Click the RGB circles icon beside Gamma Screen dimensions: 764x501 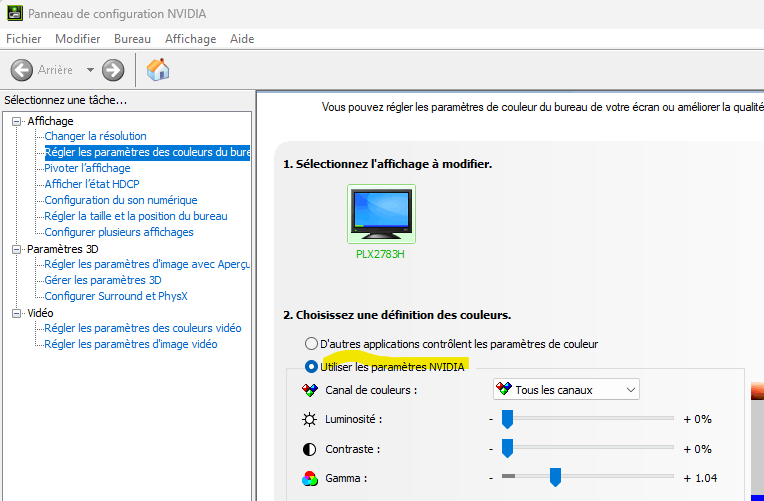[309, 479]
